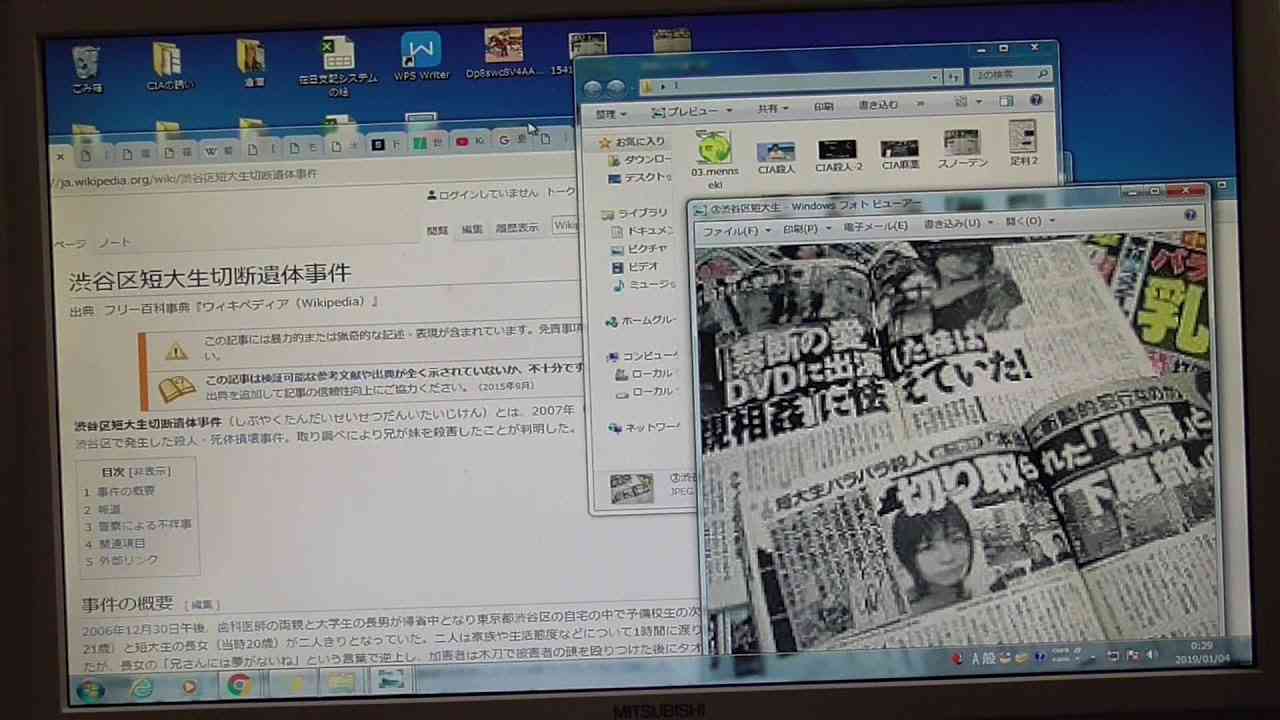Open the Windows Start button
This screenshot has width=1280, height=720.
click(x=90, y=689)
